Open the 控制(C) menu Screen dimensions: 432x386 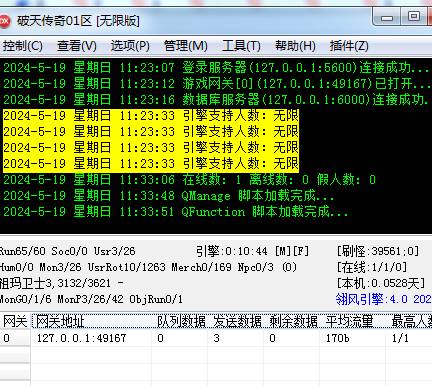tap(23, 46)
